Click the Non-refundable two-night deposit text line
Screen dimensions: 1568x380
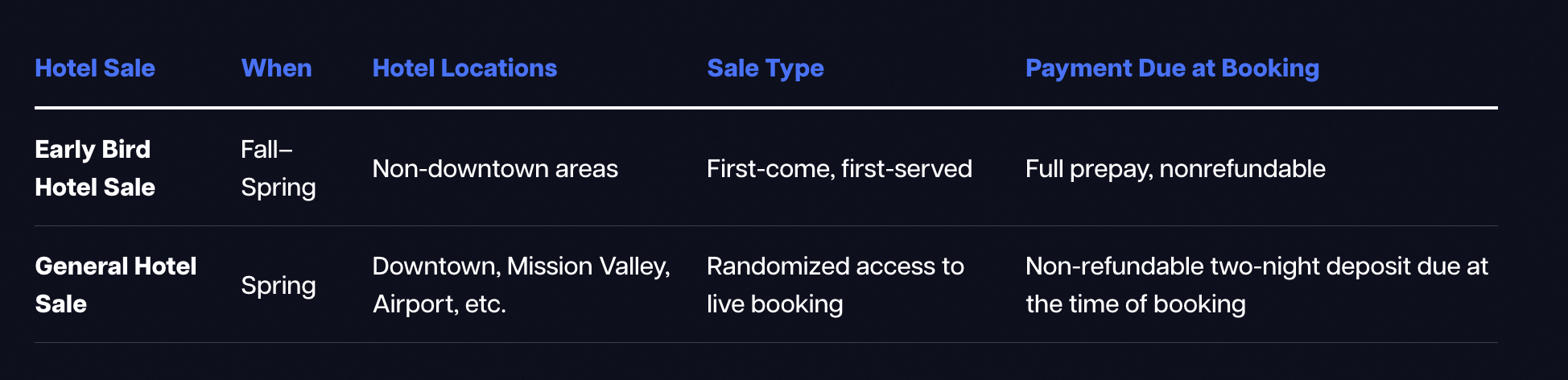(x=1256, y=266)
